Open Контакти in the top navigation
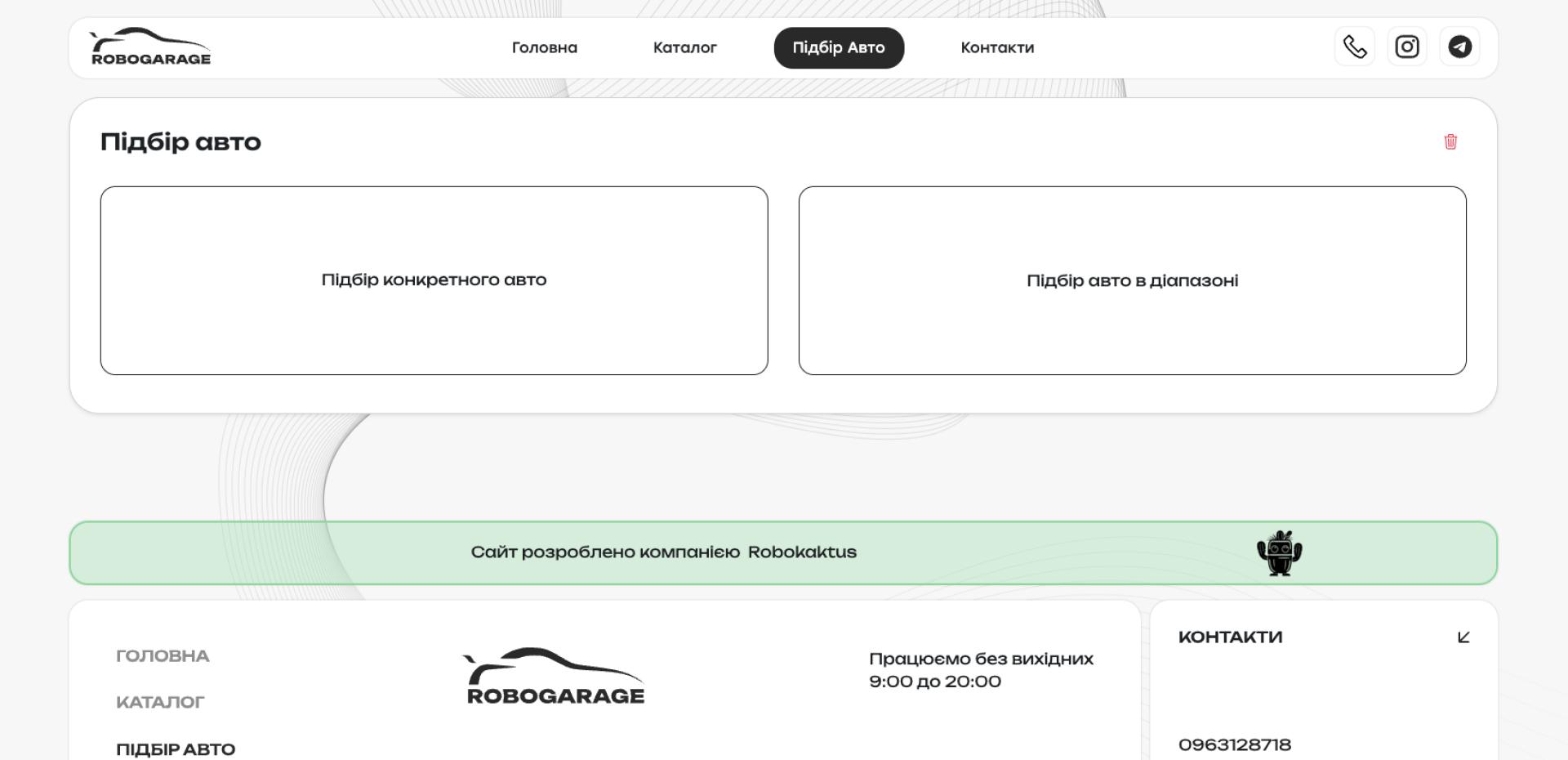 (x=997, y=48)
